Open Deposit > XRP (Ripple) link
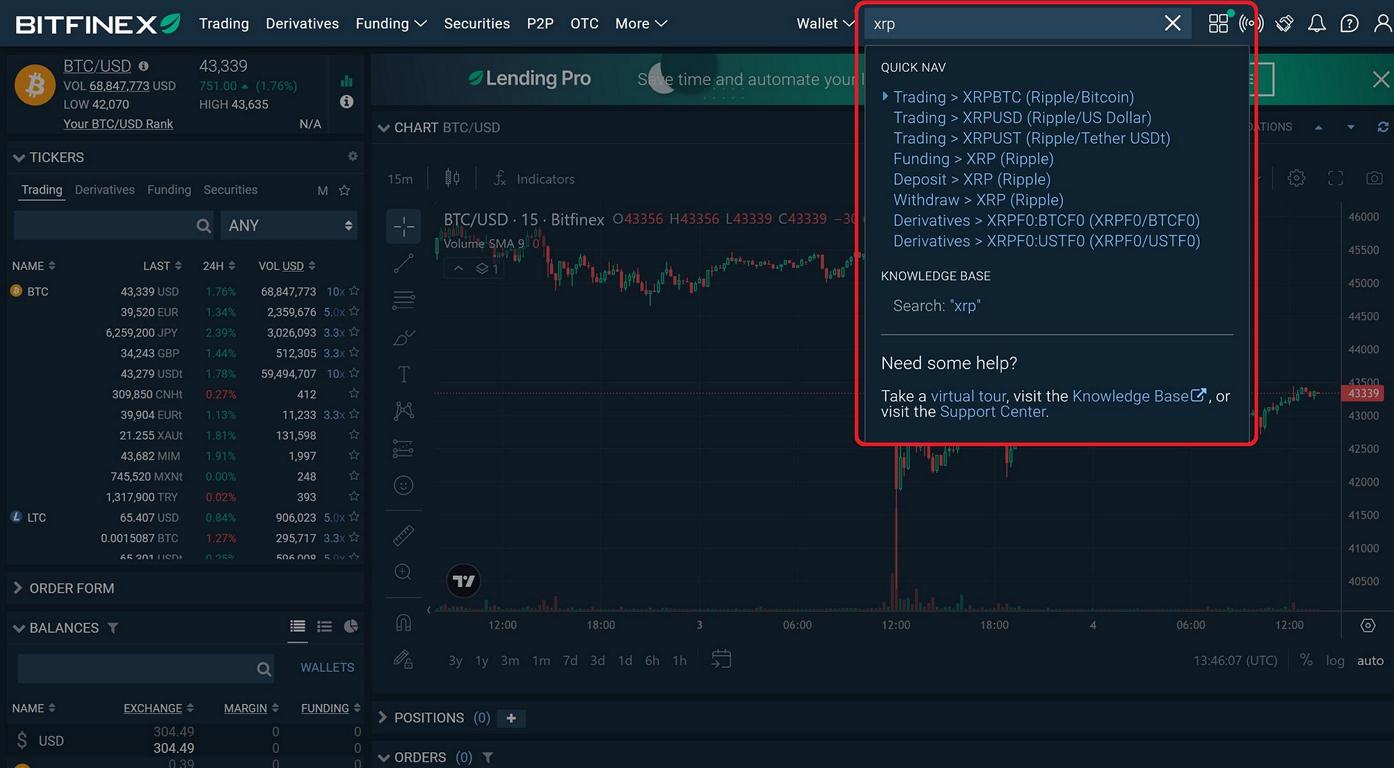 [972, 180]
